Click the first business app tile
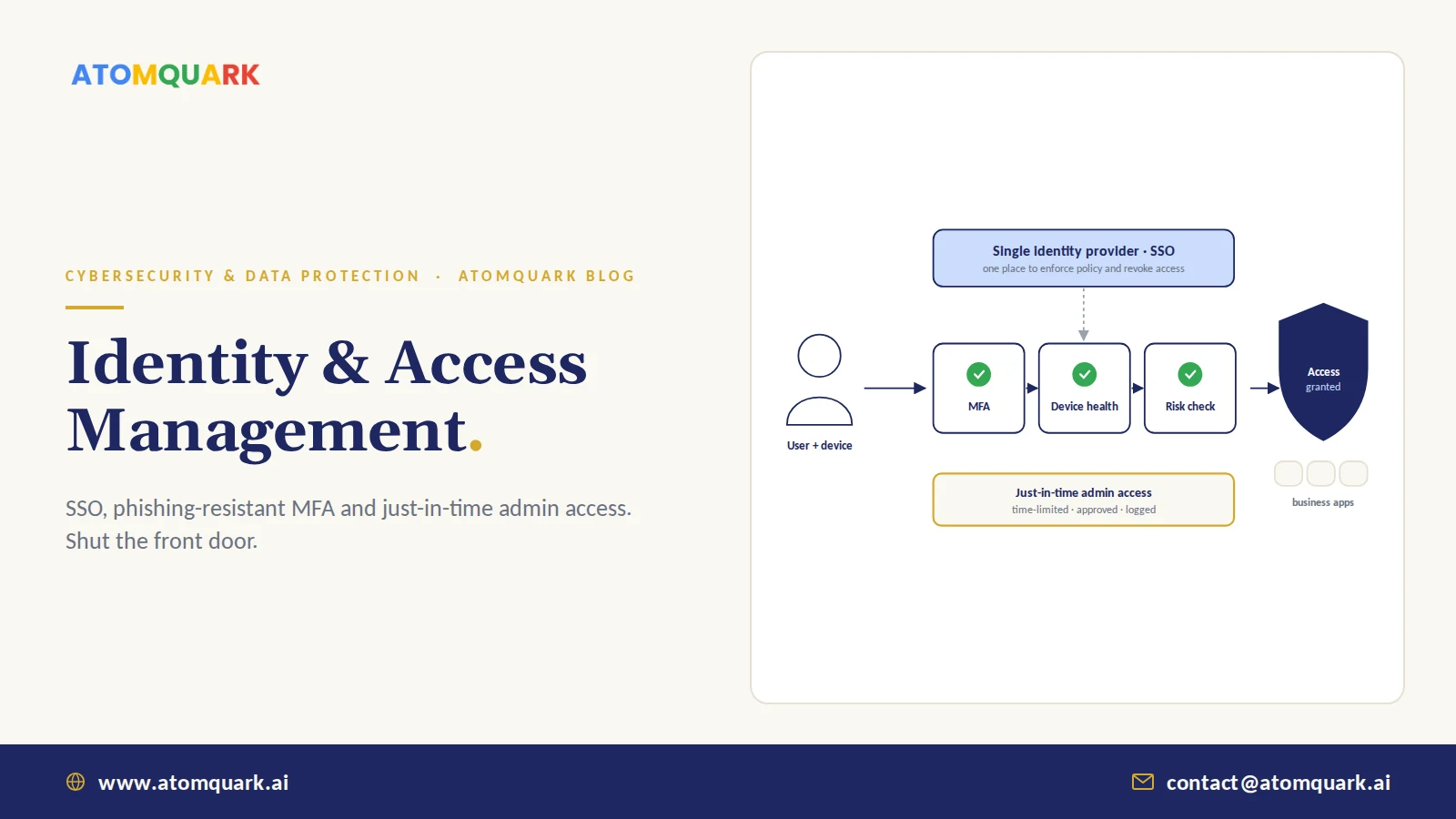The width and height of the screenshot is (1456, 819). (1289, 473)
